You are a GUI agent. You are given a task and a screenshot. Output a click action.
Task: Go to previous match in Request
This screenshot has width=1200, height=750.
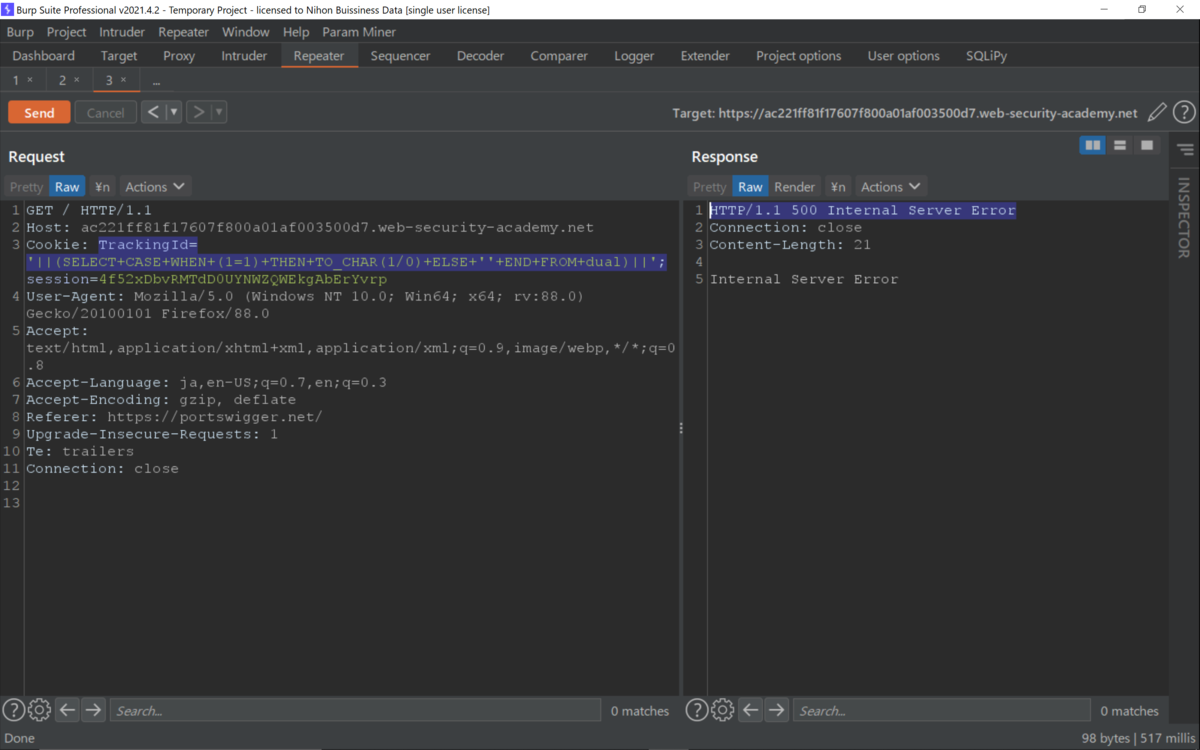[x=67, y=710]
